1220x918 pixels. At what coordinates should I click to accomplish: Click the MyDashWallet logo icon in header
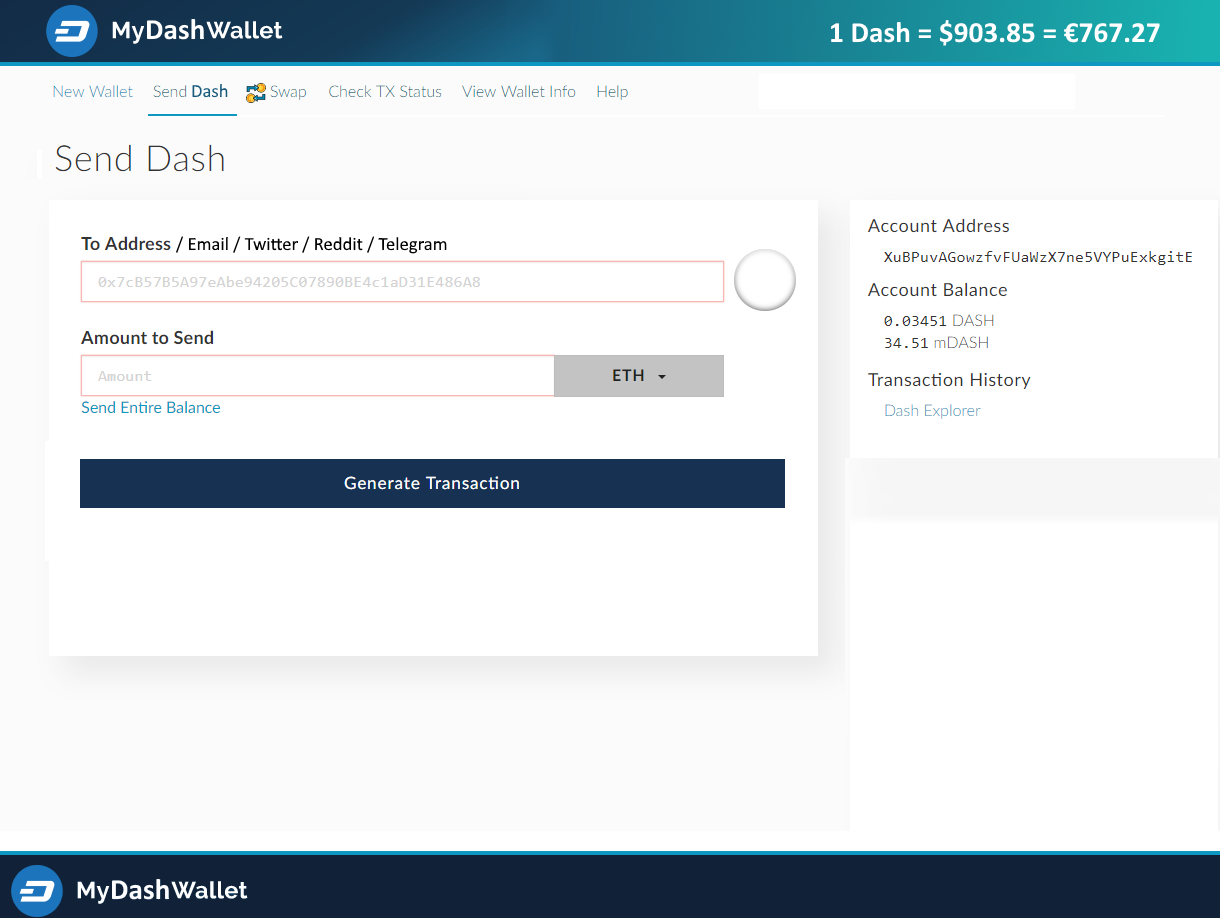pyautogui.click(x=71, y=31)
